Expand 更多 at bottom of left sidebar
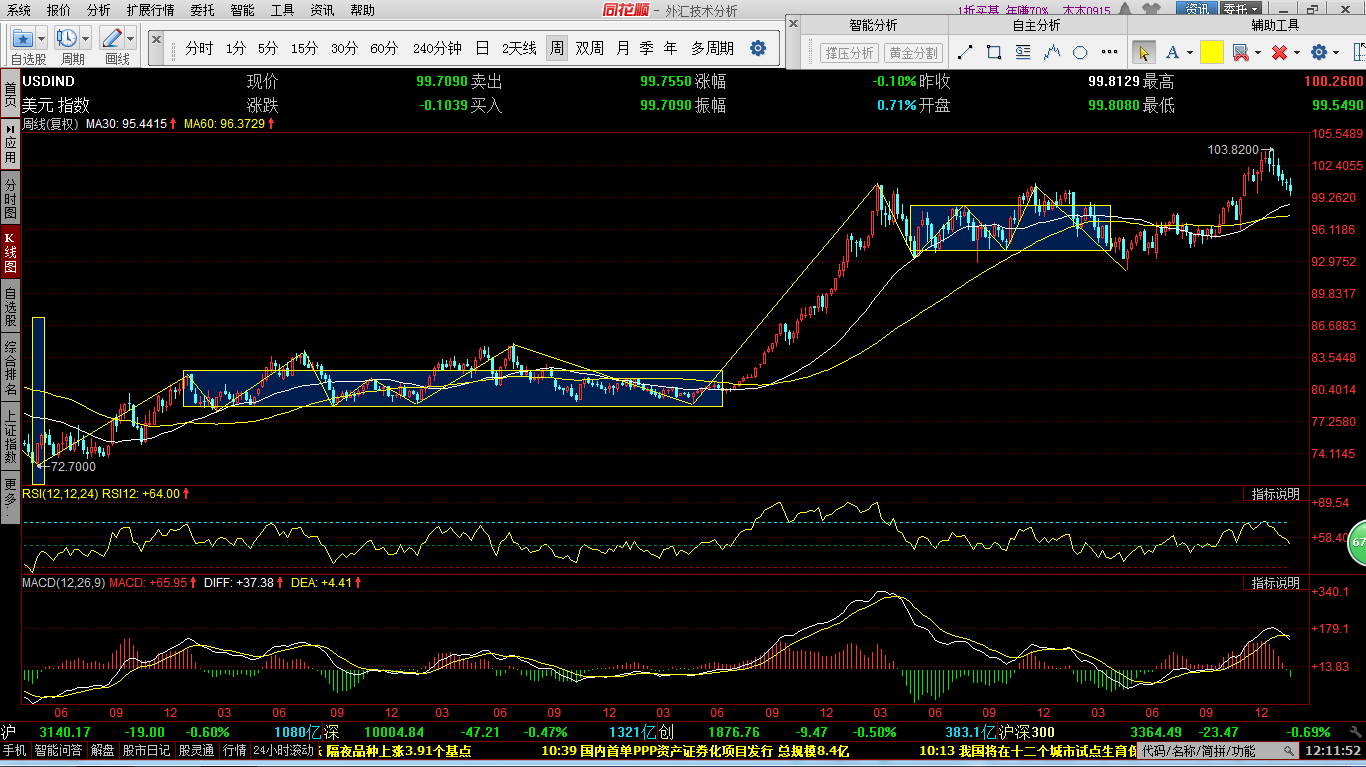 (10, 497)
